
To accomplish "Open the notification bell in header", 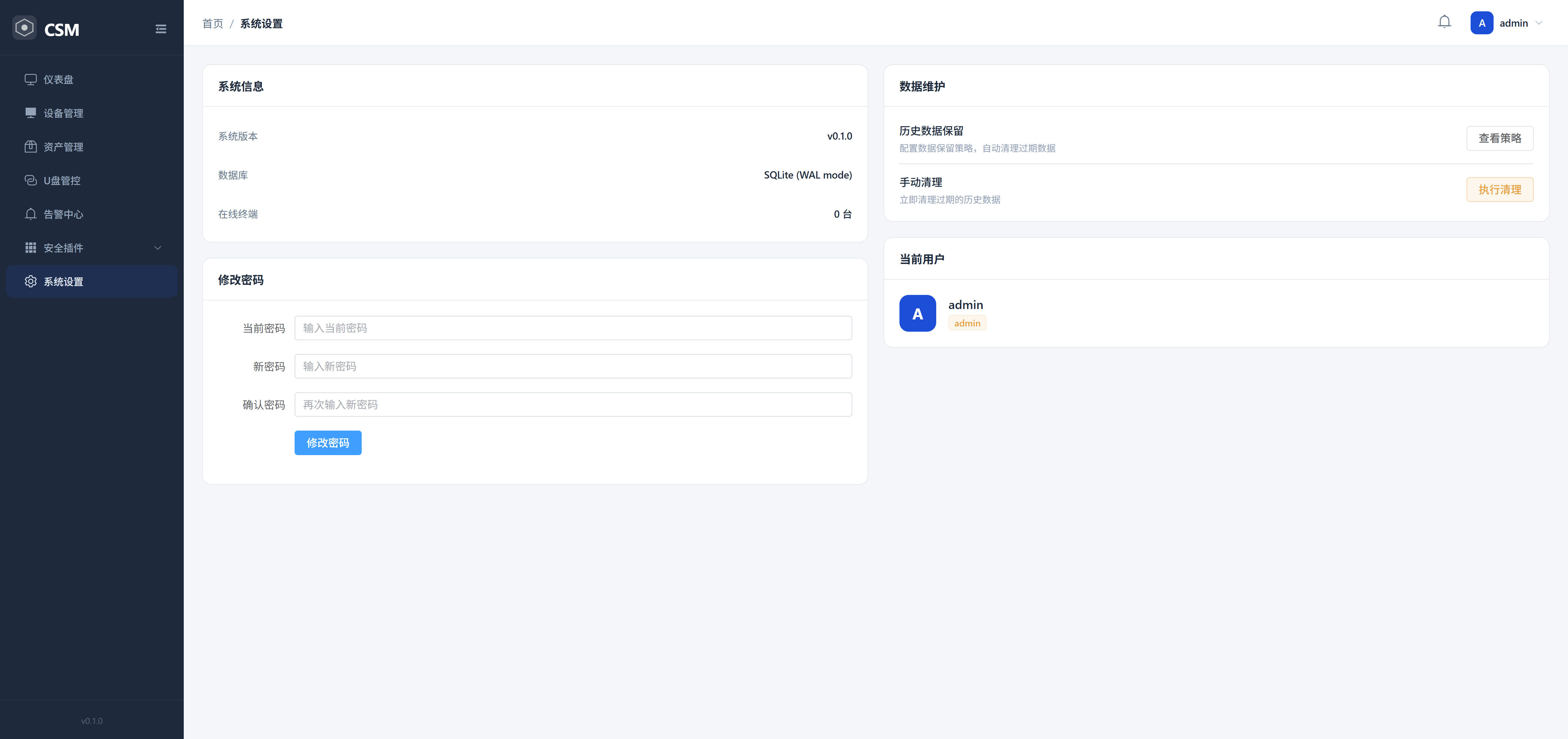I will click(1444, 23).
